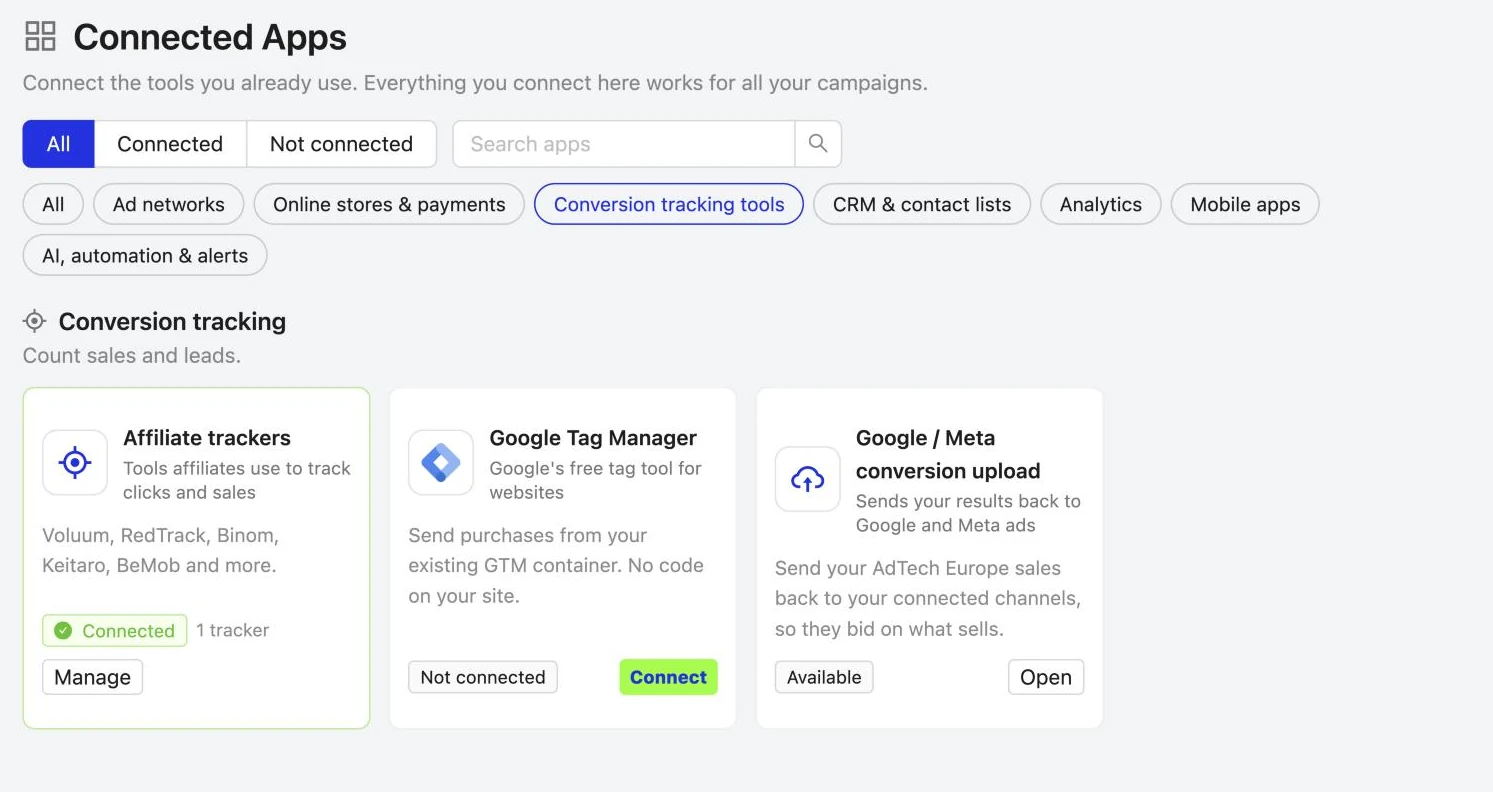
Task: Click the Connected Apps grid icon
Action: pos(40,37)
